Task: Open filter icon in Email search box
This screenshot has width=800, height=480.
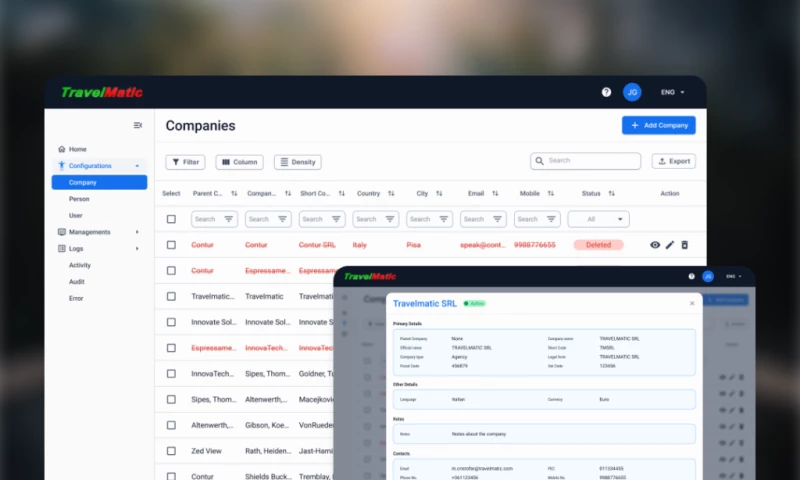Action: click(x=497, y=219)
